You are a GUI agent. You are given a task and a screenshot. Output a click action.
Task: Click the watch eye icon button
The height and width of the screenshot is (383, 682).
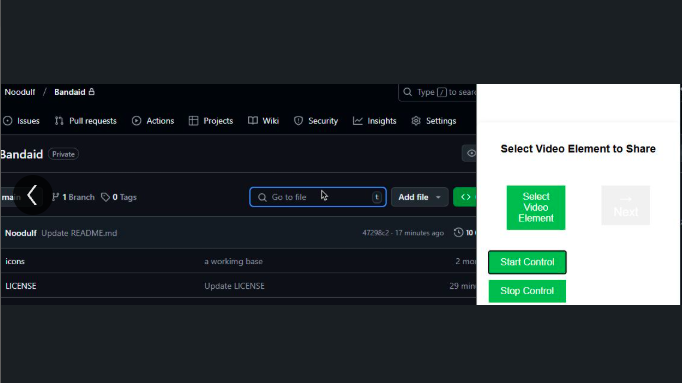[470, 153]
